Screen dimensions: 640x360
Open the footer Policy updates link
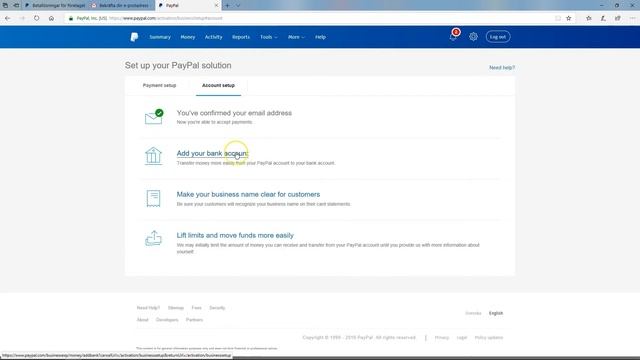coord(489,338)
